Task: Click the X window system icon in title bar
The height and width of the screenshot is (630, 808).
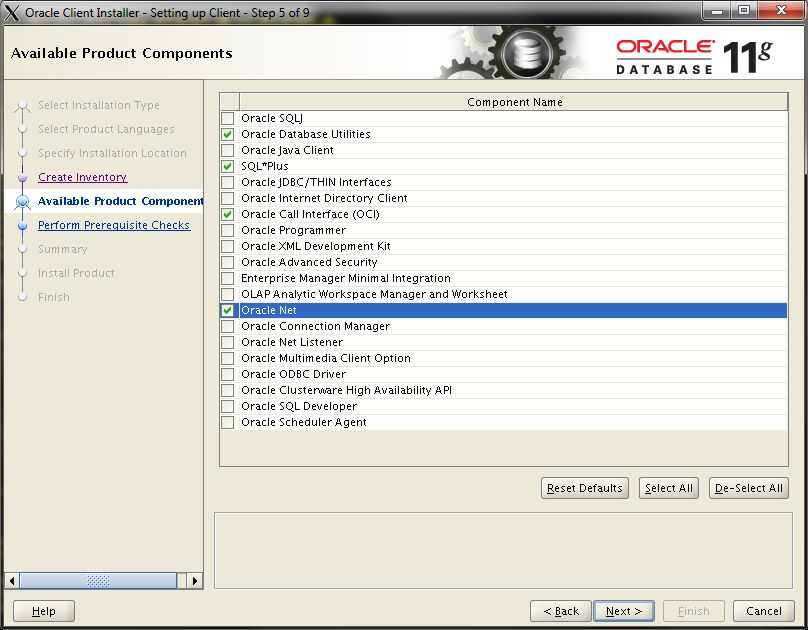Action: coord(12,12)
